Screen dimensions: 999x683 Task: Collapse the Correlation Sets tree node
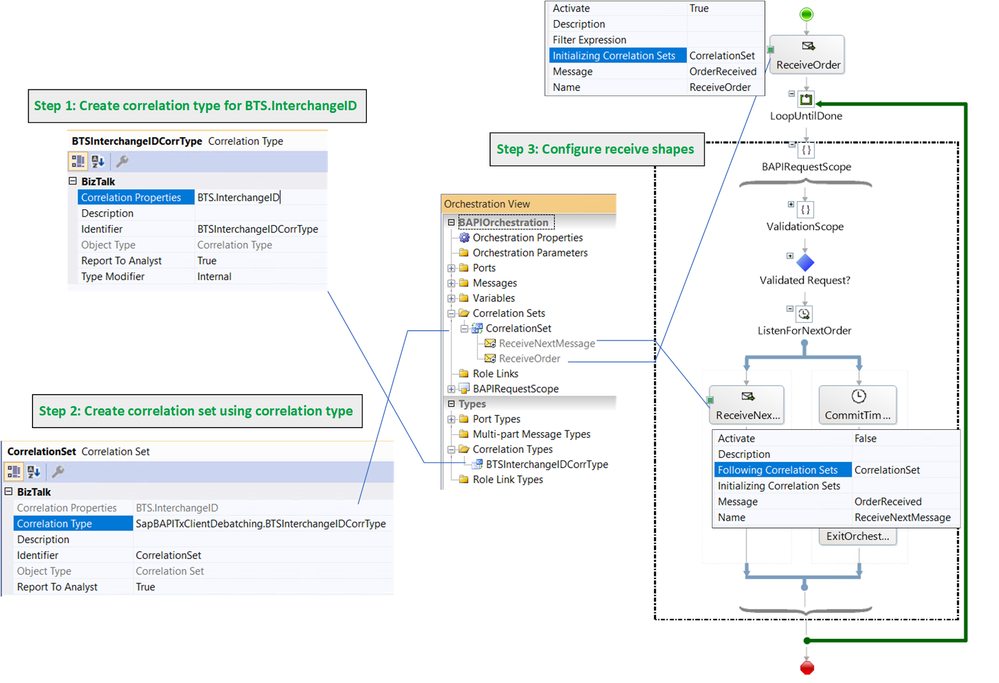point(451,313)
